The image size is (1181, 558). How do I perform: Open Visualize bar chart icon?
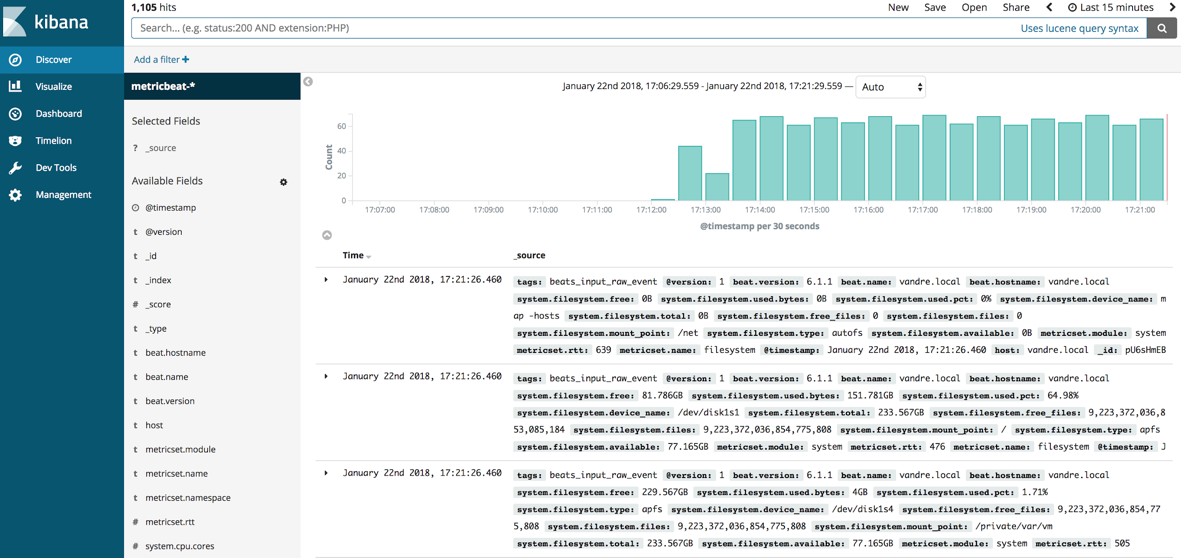click(x=15, y=87)
